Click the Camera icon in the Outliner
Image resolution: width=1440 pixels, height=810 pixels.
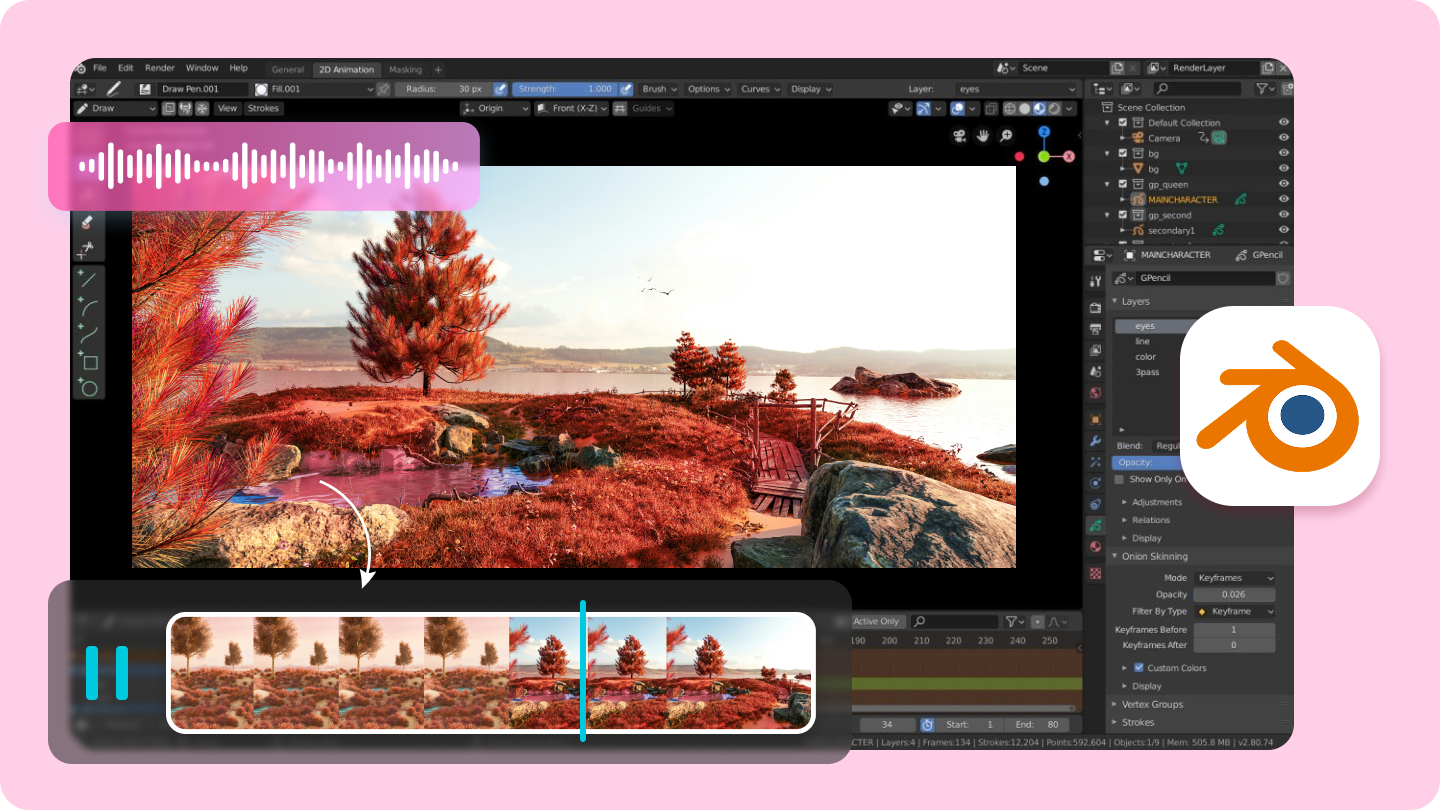(x=1140, y=137)
